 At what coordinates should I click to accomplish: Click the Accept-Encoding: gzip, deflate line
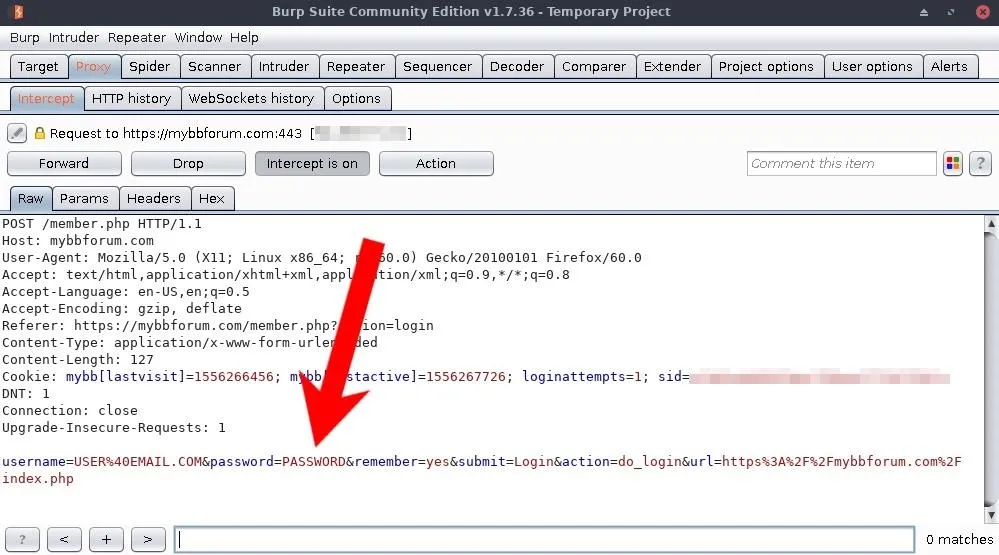pyautogui.click(x=122, y=308)
